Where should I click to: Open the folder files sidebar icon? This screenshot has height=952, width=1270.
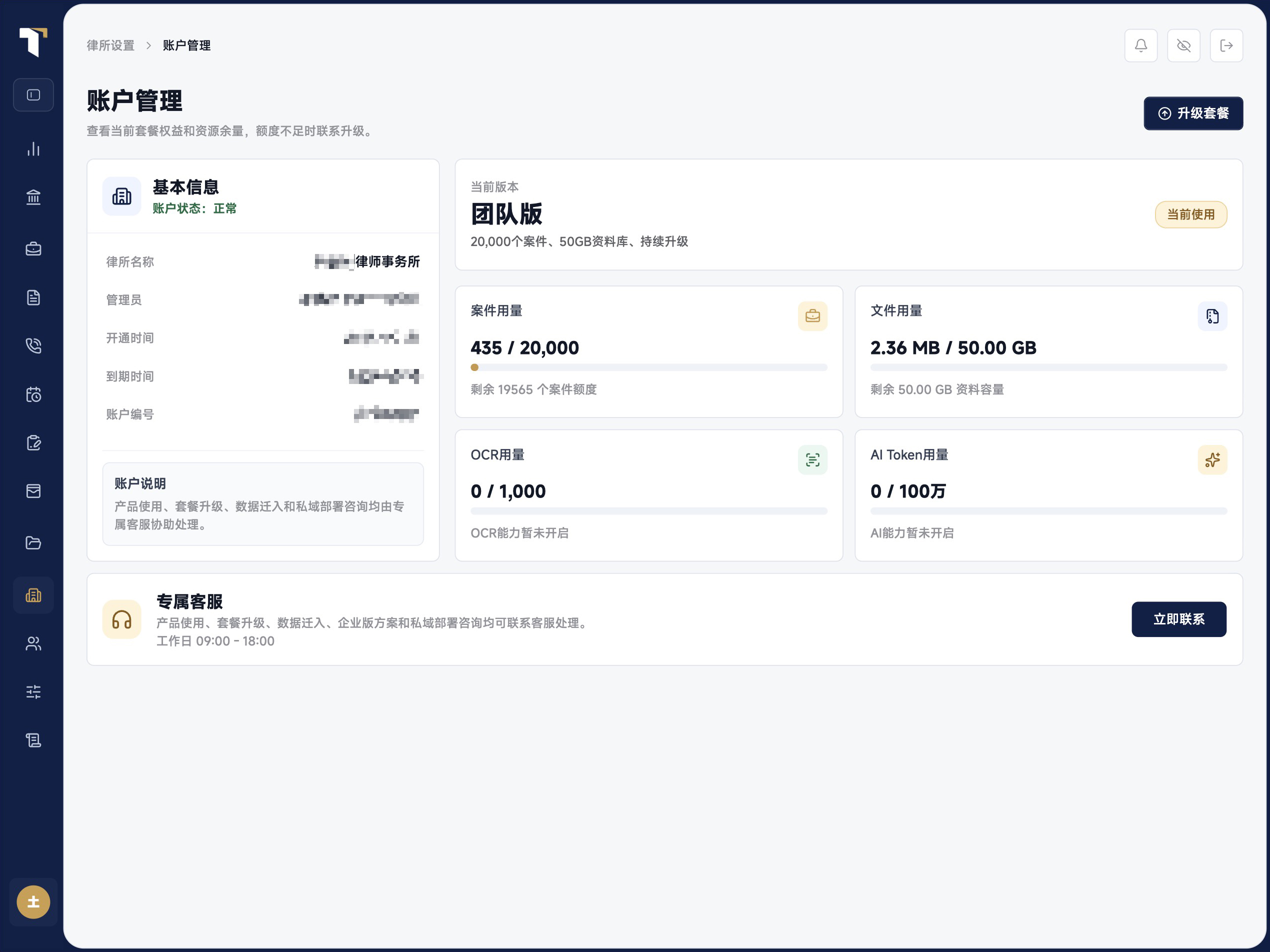point(33,542)
